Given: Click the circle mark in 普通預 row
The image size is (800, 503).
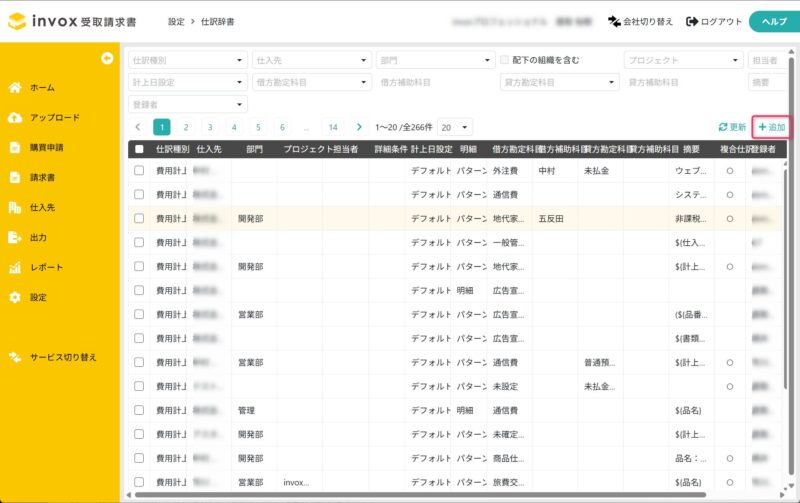Looking at the screenshot, I should (x=730, y=363).
